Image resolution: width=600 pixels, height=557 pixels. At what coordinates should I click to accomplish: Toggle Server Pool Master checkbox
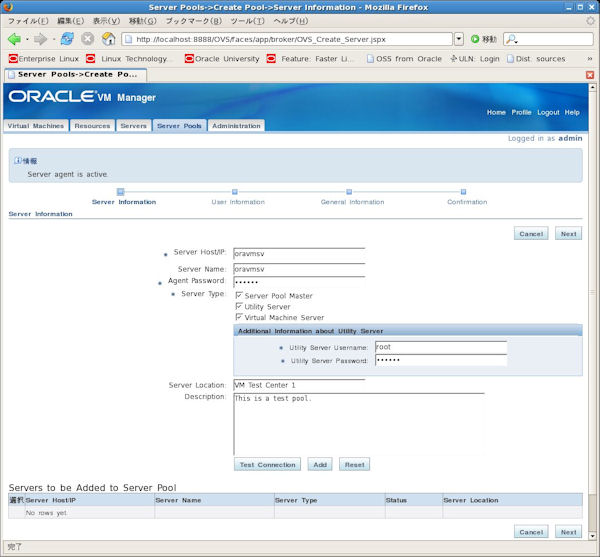click(x=239, y=295)
